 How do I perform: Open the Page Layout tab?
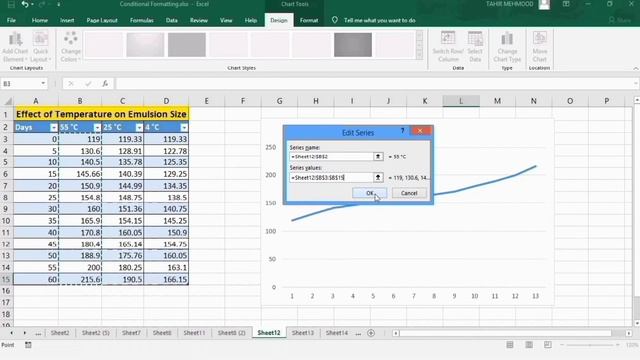click(102, 20)
